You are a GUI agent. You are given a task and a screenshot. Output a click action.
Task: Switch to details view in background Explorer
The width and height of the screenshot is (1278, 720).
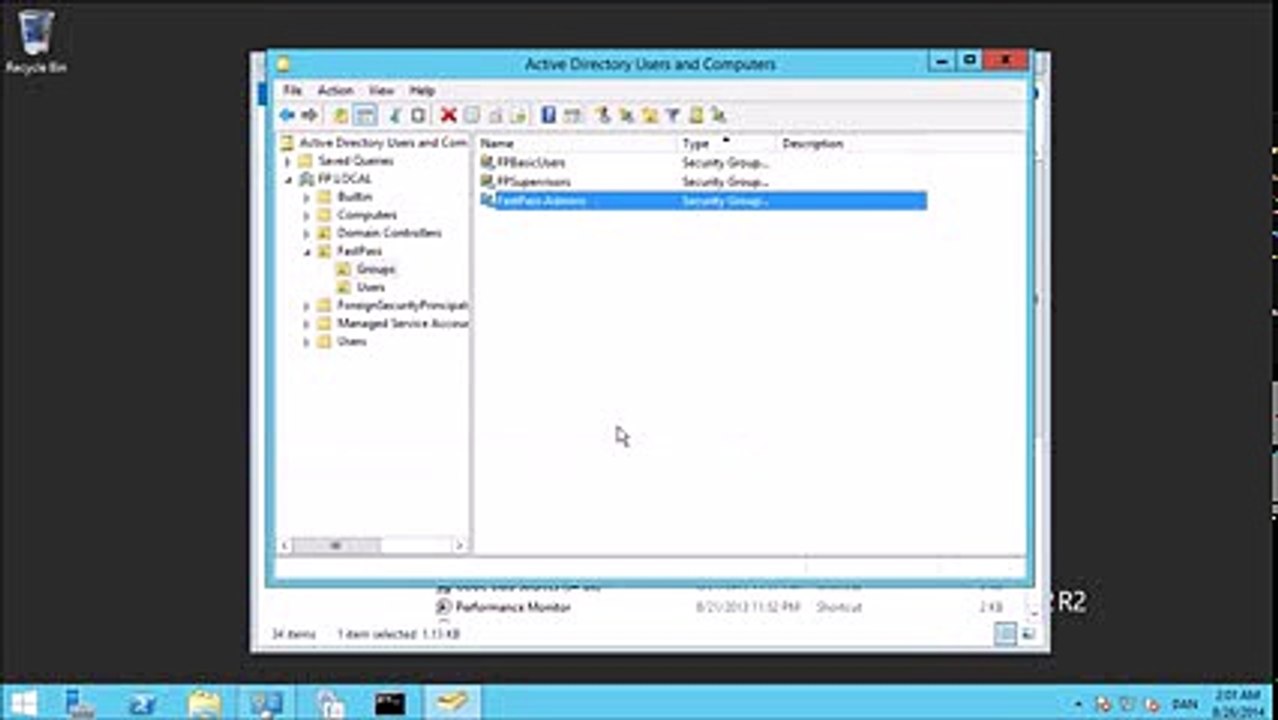pos(1006,634)
